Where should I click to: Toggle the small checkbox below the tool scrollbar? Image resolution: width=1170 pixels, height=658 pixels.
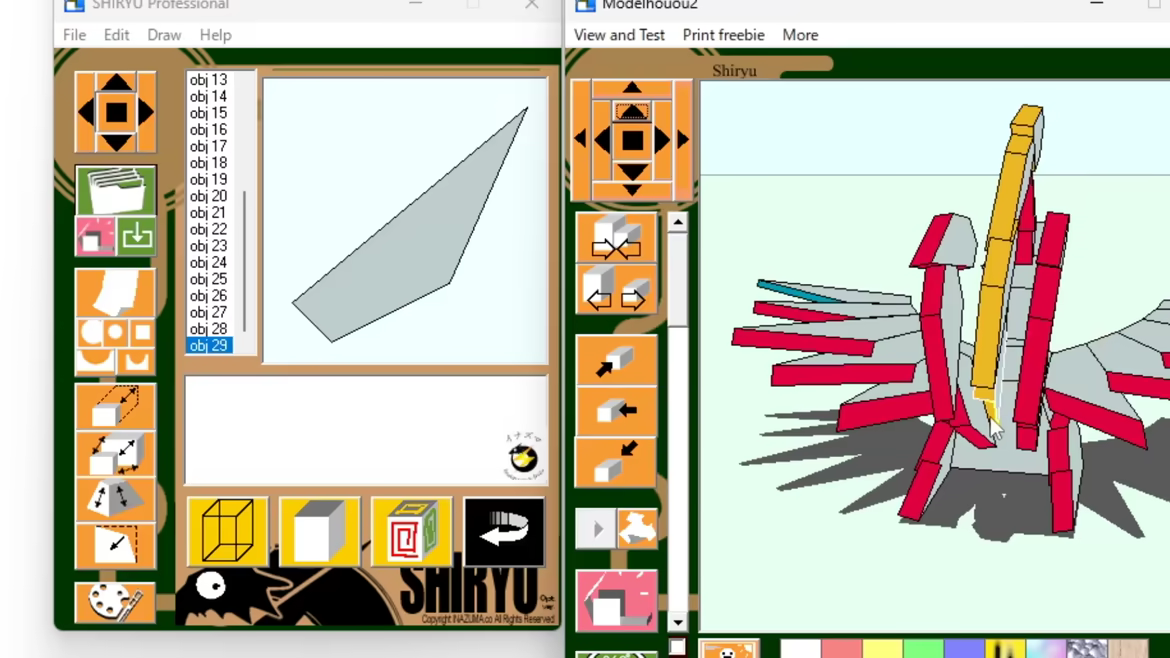677,647
